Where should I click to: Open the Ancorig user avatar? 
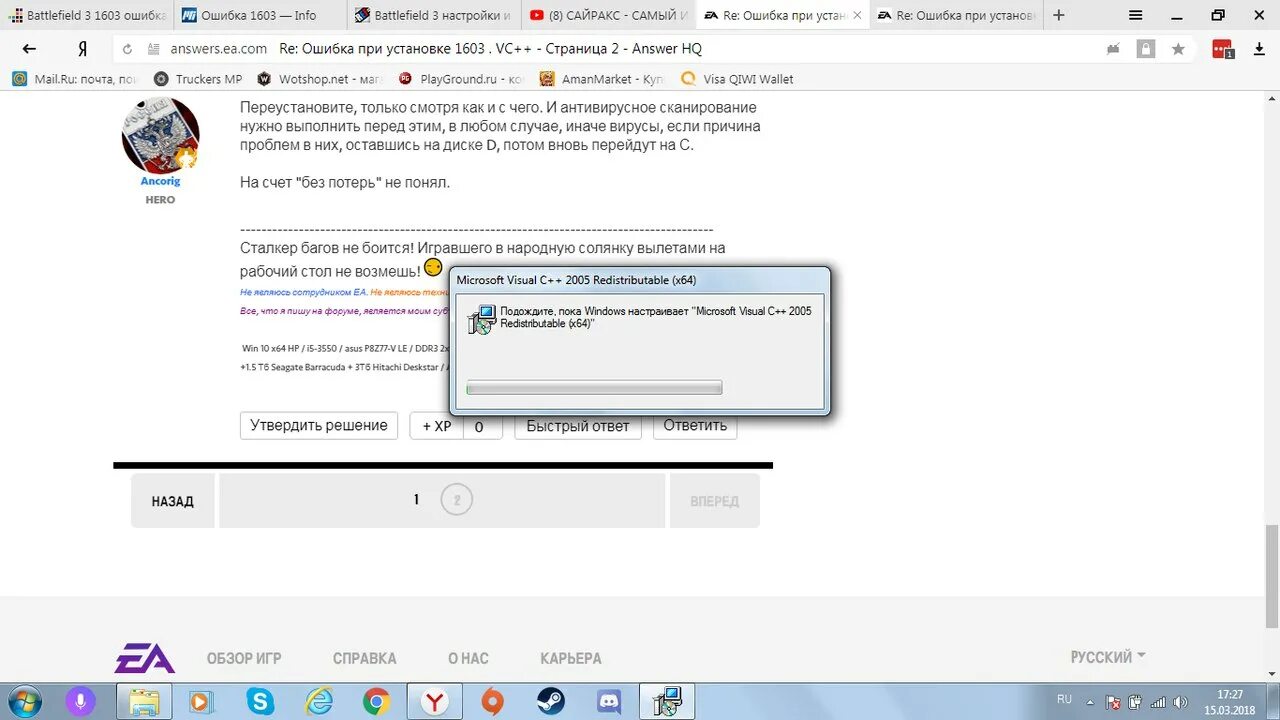click(160, 135)
